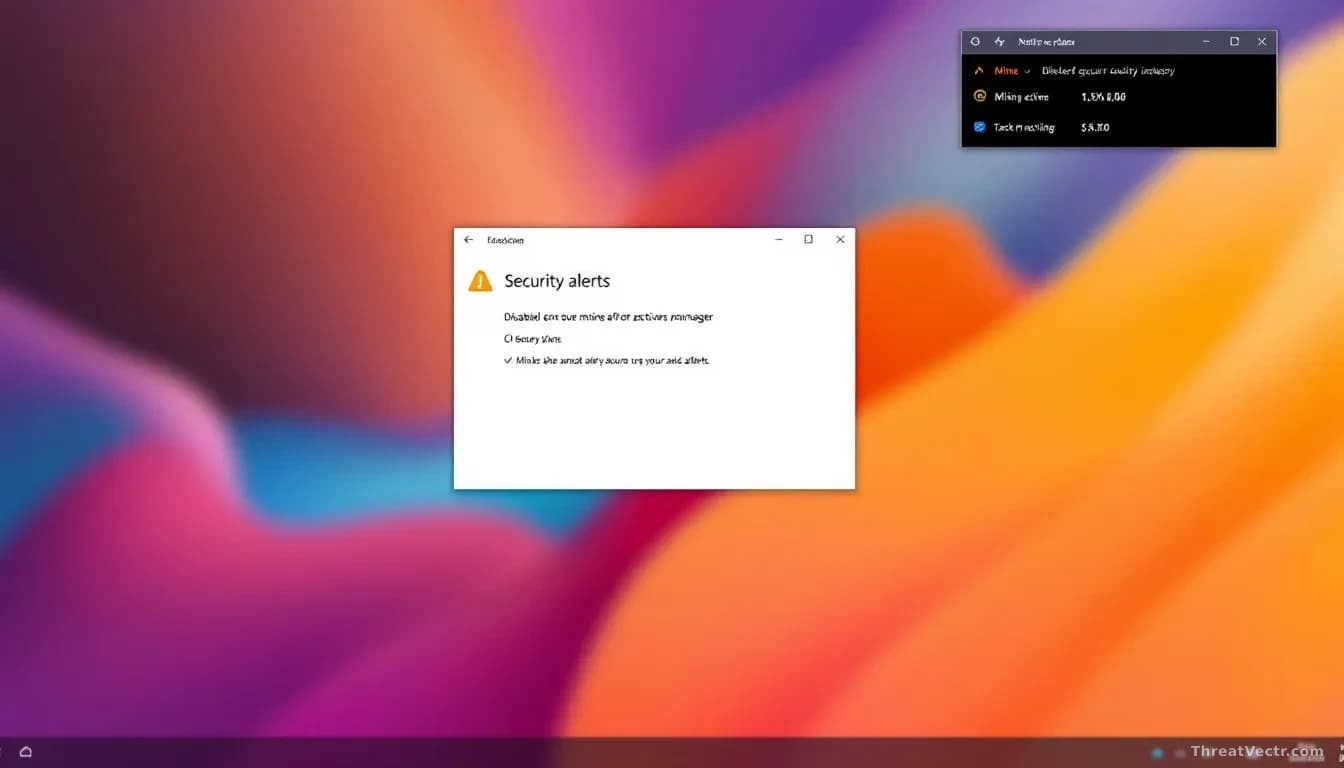Maximize the dark mining window
Viewport: 1344px width, 768px height.
pyautogui.click(x=1234, y=42)
